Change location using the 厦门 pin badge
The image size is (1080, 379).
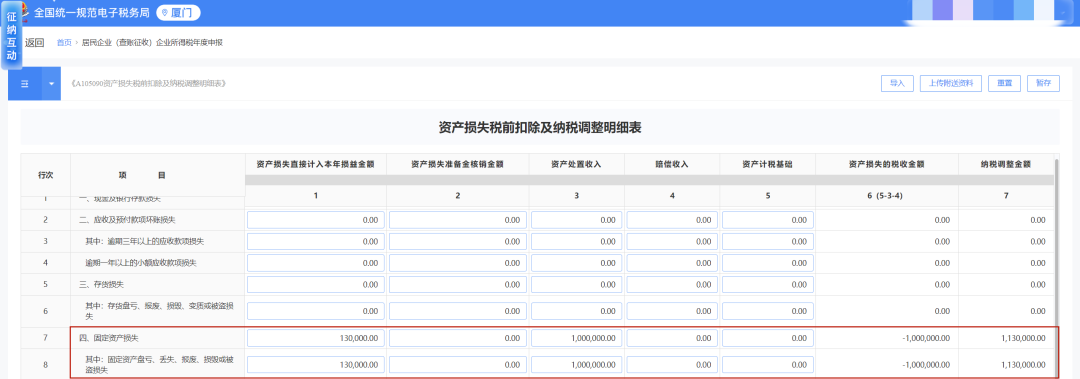178,12
